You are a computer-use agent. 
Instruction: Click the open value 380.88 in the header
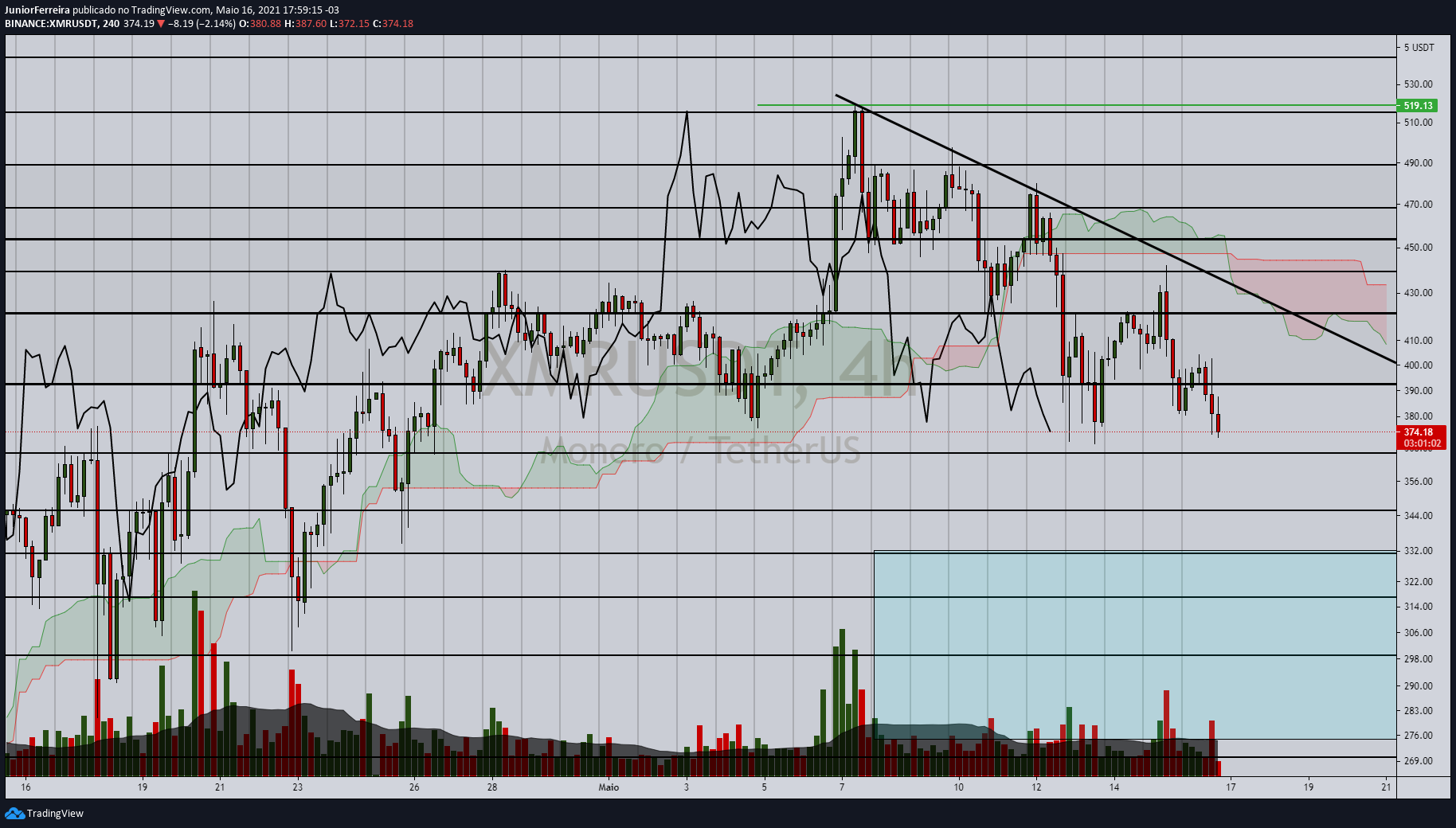click(265, 23)
